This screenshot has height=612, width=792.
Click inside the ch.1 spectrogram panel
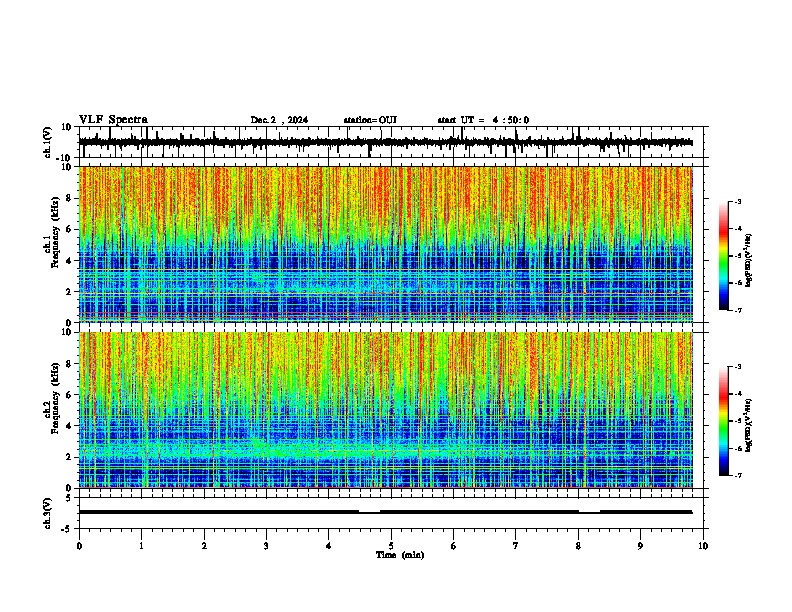coord(386,244)
